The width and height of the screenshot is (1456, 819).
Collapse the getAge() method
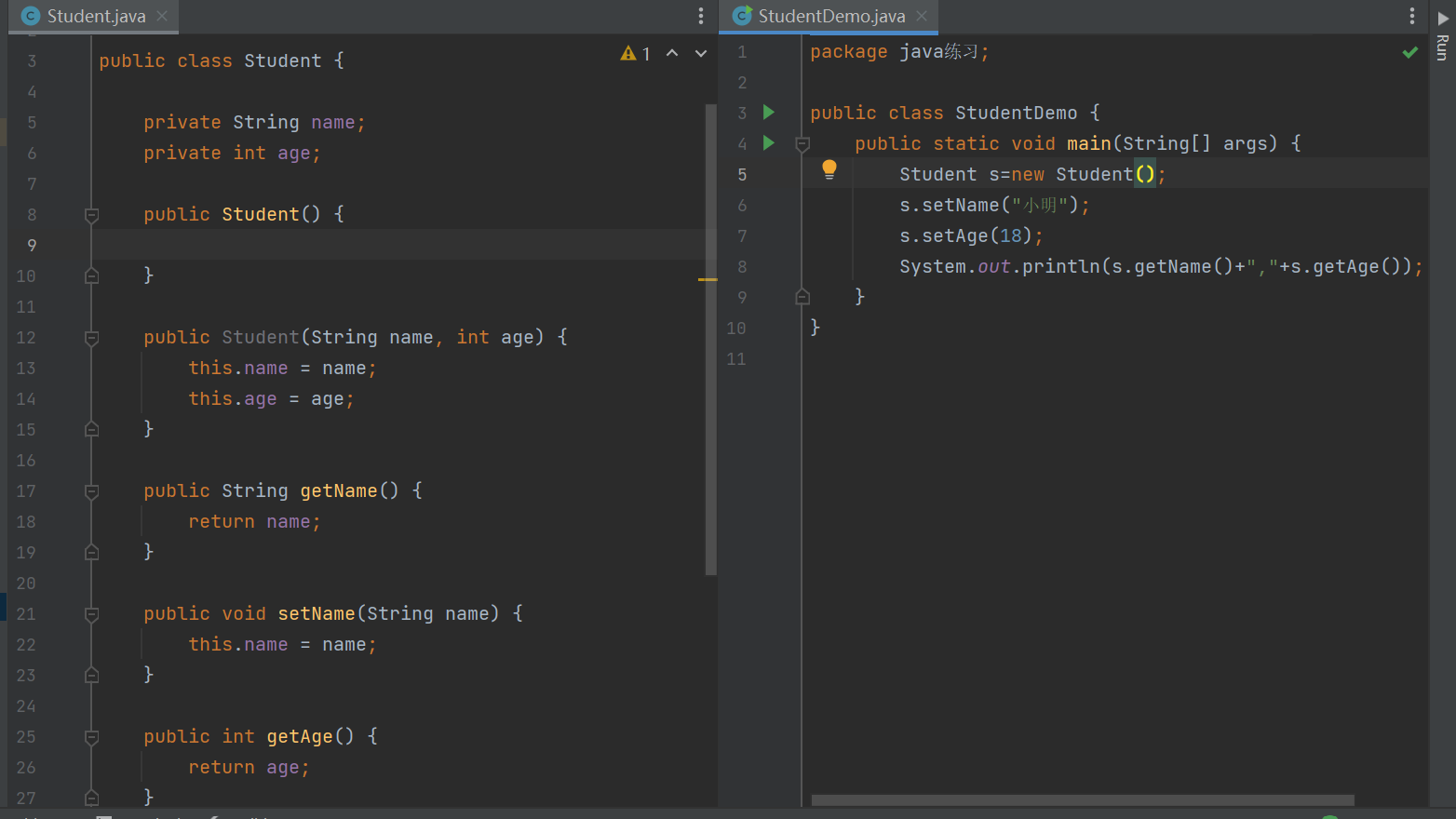click(91, 737)
